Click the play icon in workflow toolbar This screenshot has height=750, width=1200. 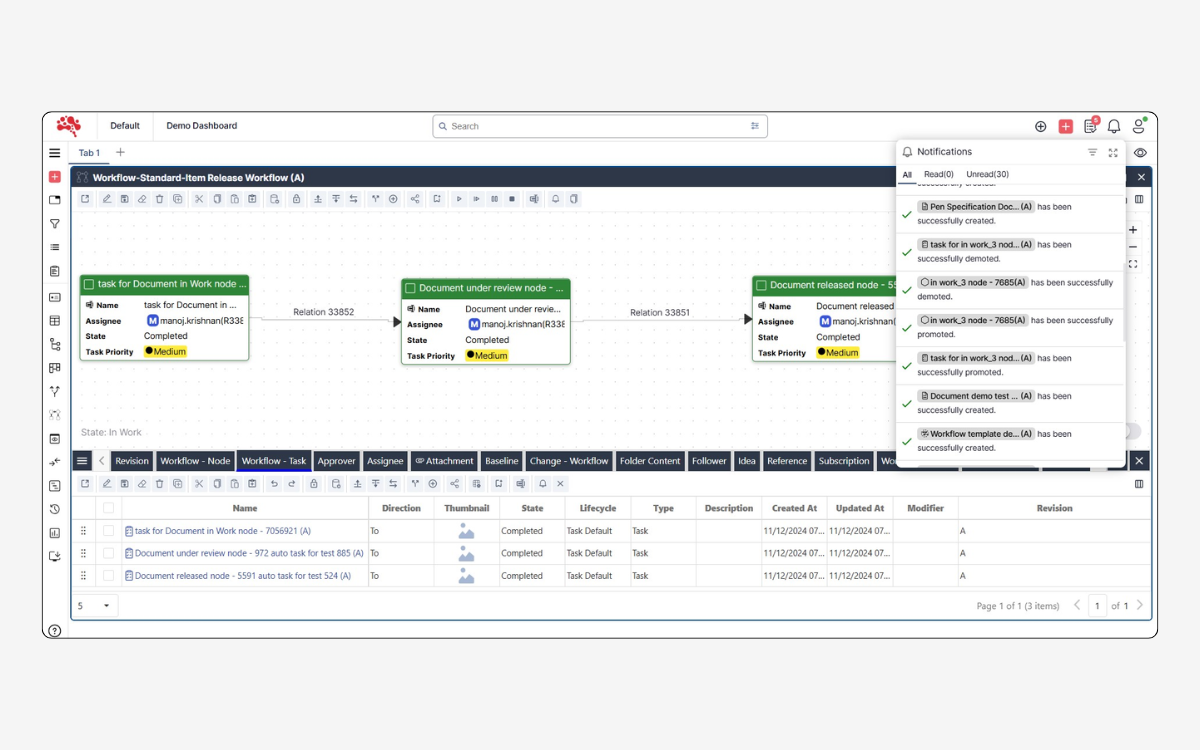(x=459, y=199)
